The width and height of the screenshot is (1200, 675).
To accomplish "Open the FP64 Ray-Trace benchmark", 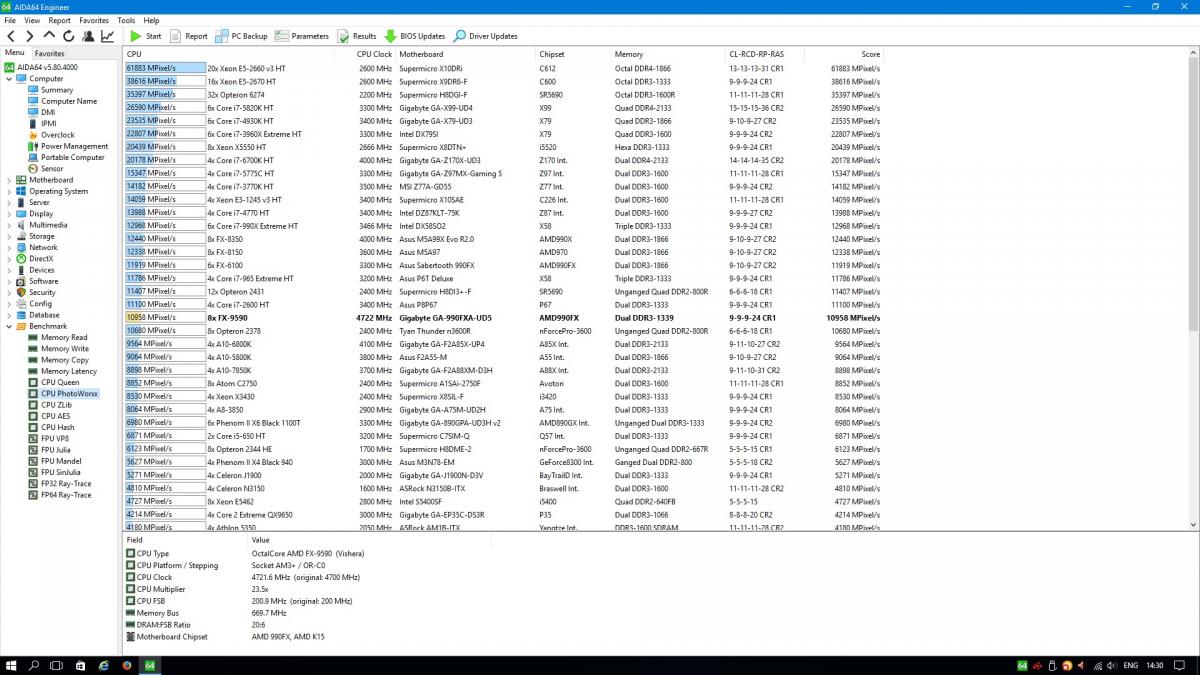I will point(59,495).
